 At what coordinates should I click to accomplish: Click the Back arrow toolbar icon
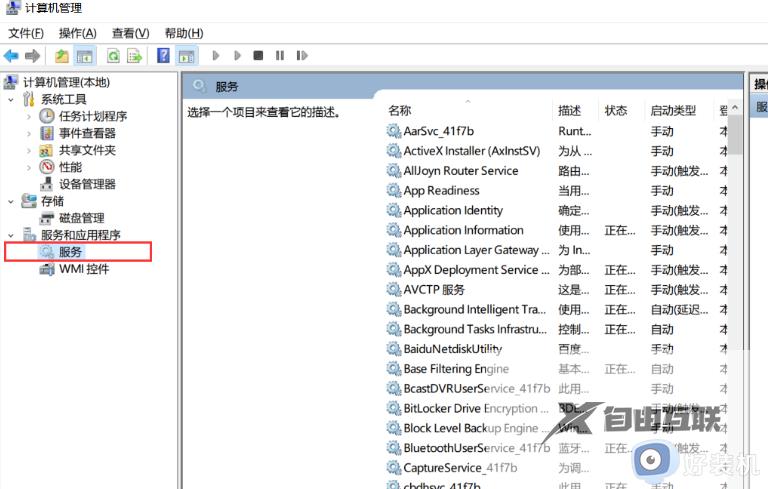click(x=11, y=56)
